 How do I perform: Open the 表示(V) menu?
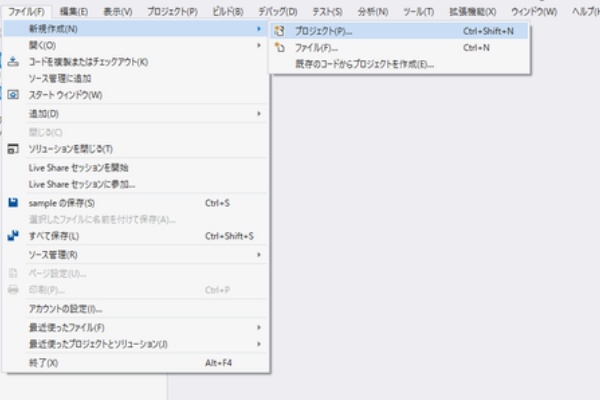pyautogui.click(x=118, y=12)
